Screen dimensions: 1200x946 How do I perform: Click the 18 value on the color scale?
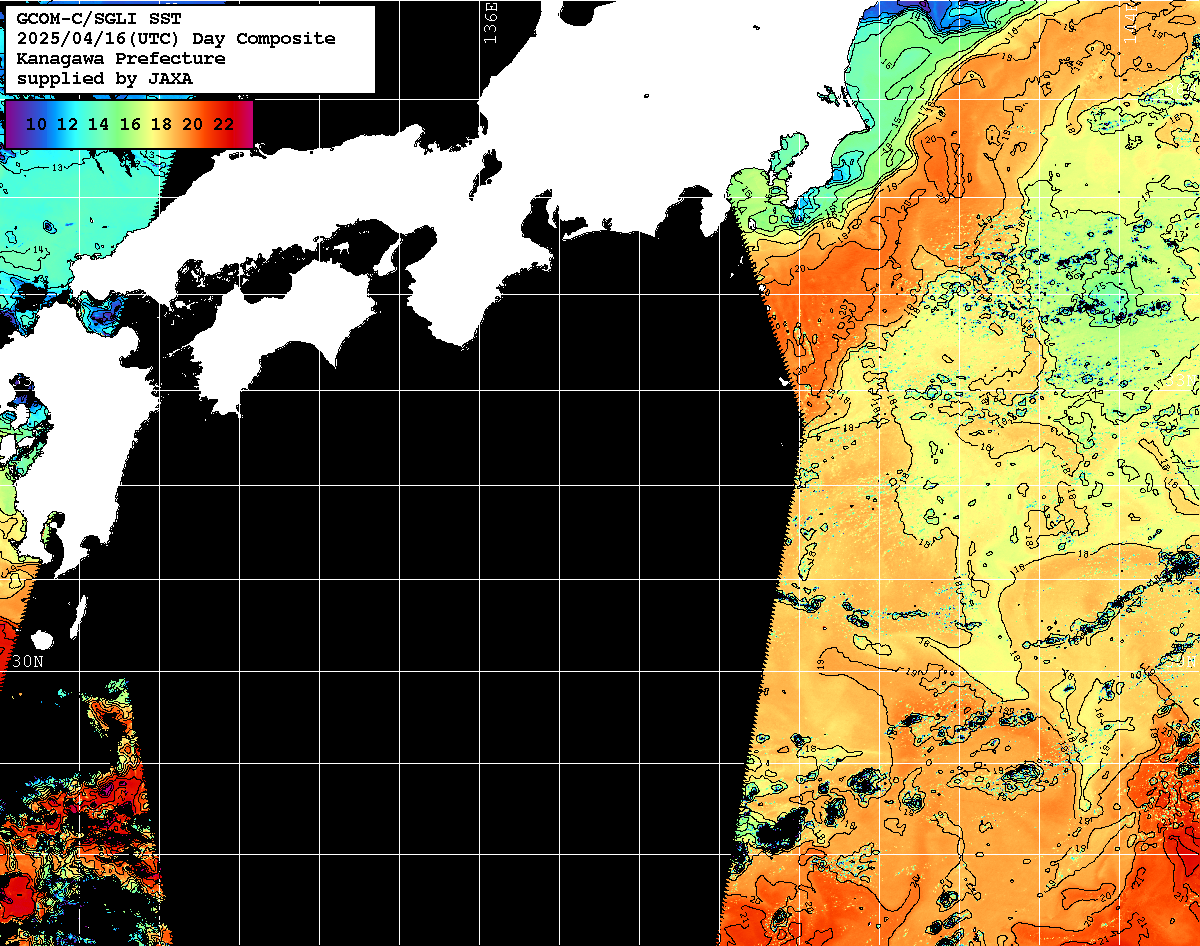coord(161,124)
